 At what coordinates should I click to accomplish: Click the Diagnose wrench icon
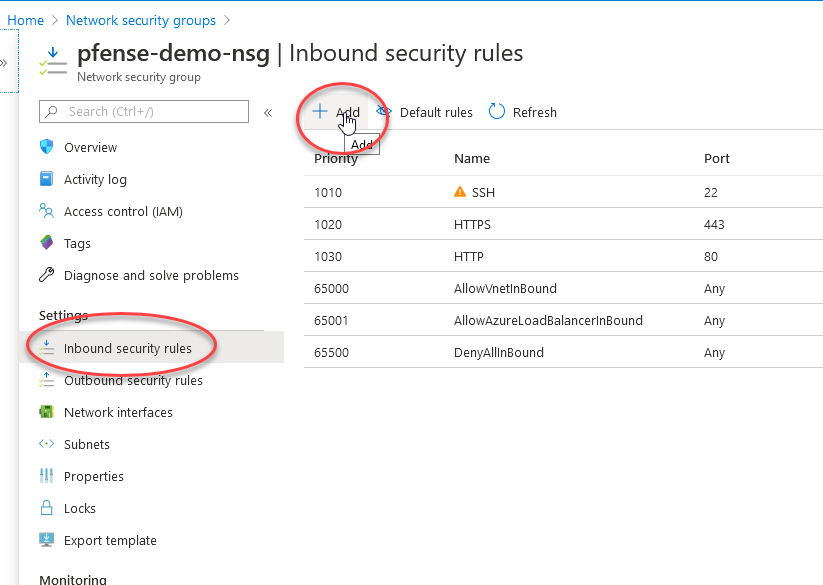(46, 275)
